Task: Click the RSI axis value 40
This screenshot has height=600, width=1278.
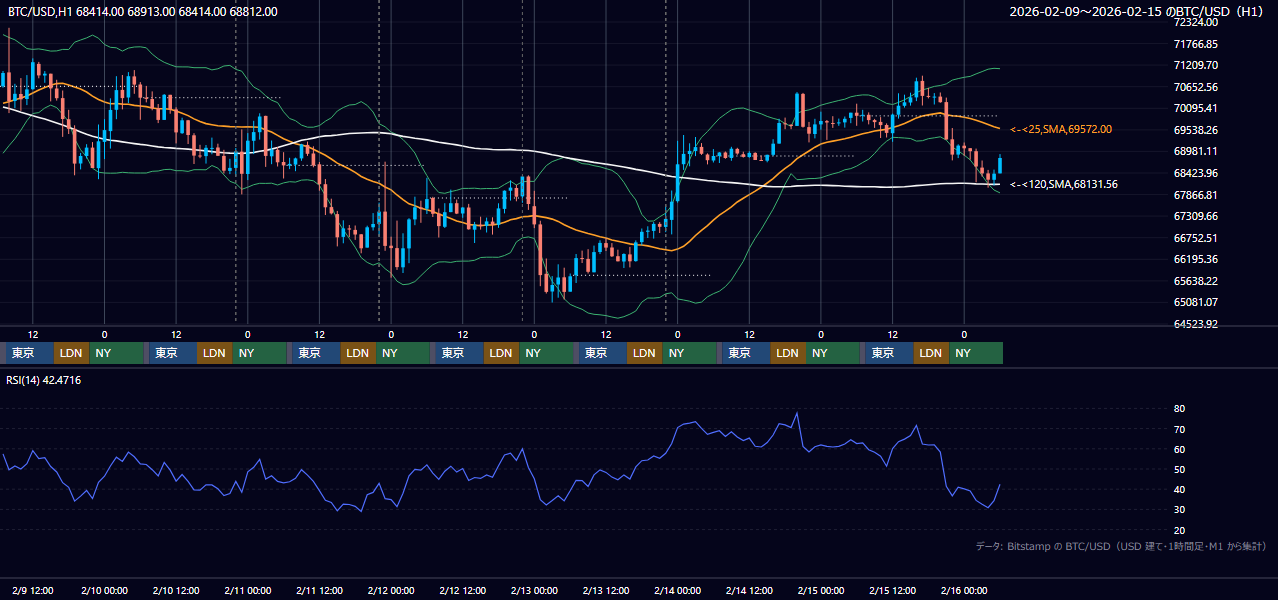Action: 1179,490
